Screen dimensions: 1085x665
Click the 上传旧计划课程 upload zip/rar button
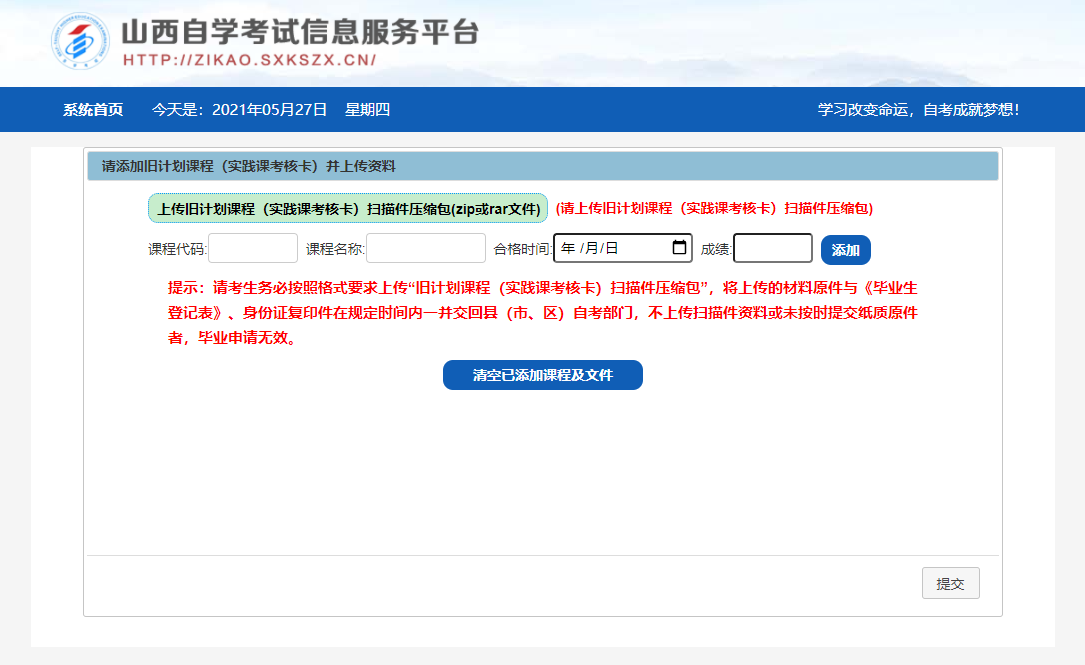(348, 209)
